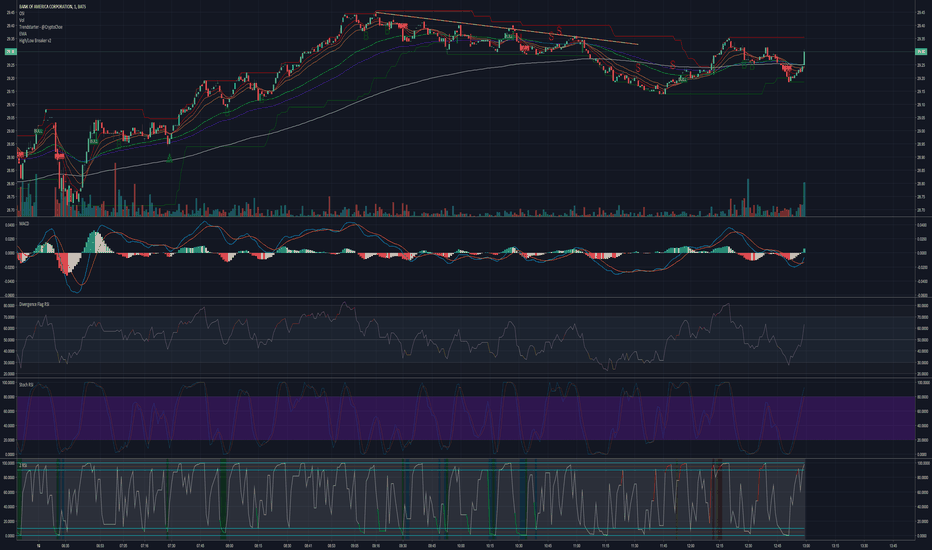The width and height of the screenshot is (932, 550).
Task: Click the separator between price chart and MACD
Action: click(x=466, y=217)
